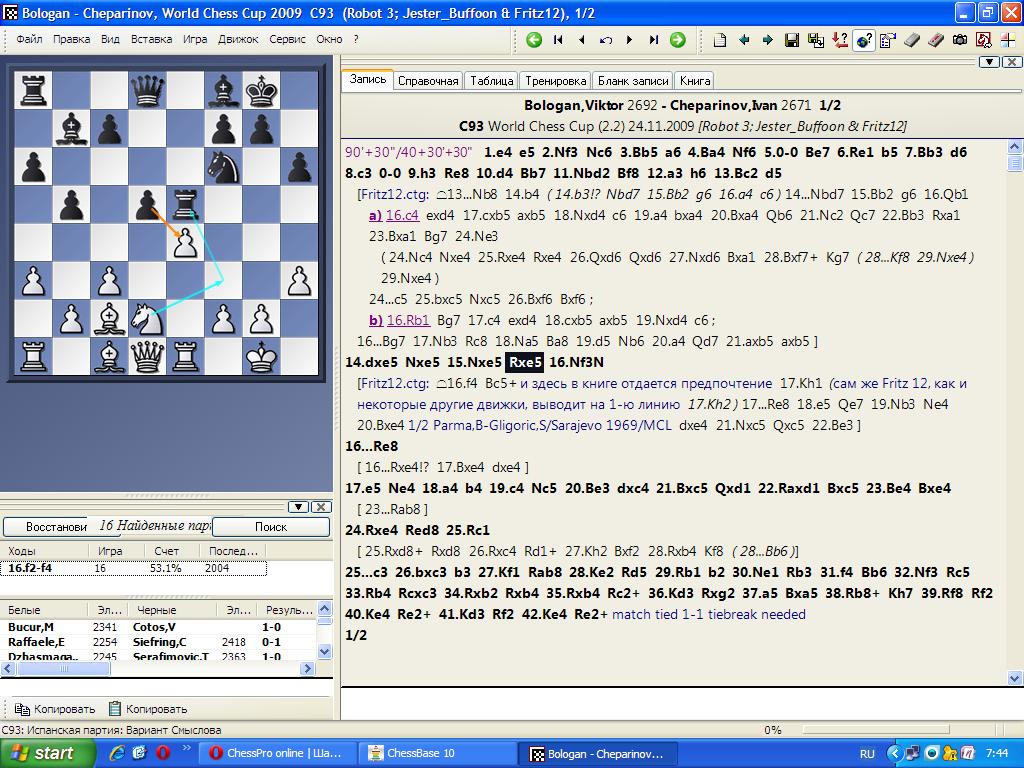Toggle the globe online database icon
The image size is (1024, 768).
pos(864,40)
